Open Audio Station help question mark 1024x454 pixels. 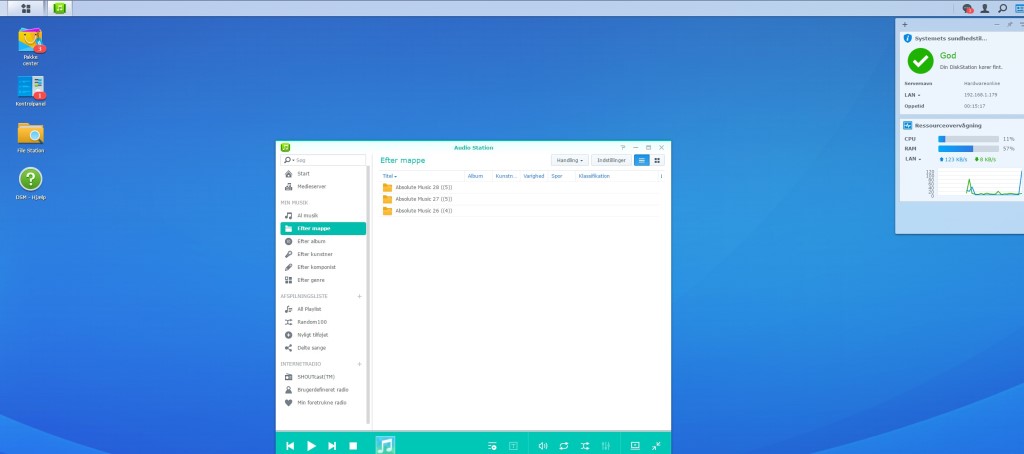[622, 148]
